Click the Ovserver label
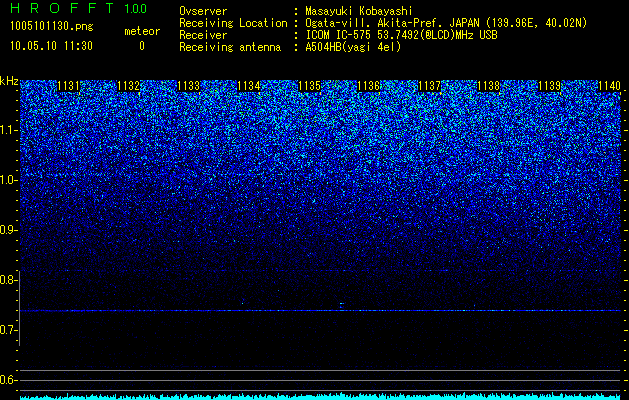The width and height of the screenshot is (629, 400). point(203,11)
